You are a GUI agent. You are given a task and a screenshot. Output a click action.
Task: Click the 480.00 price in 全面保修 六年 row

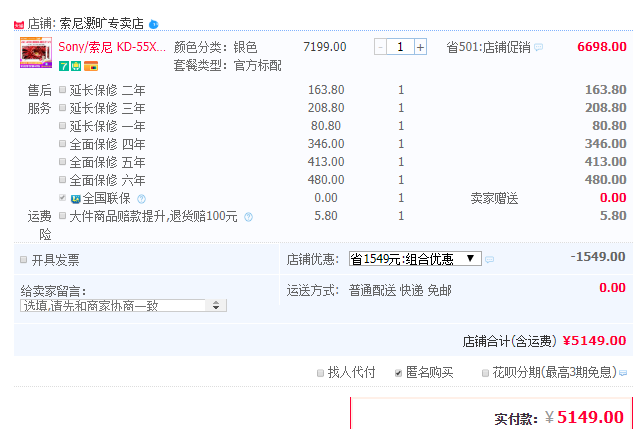coord(326,180)
